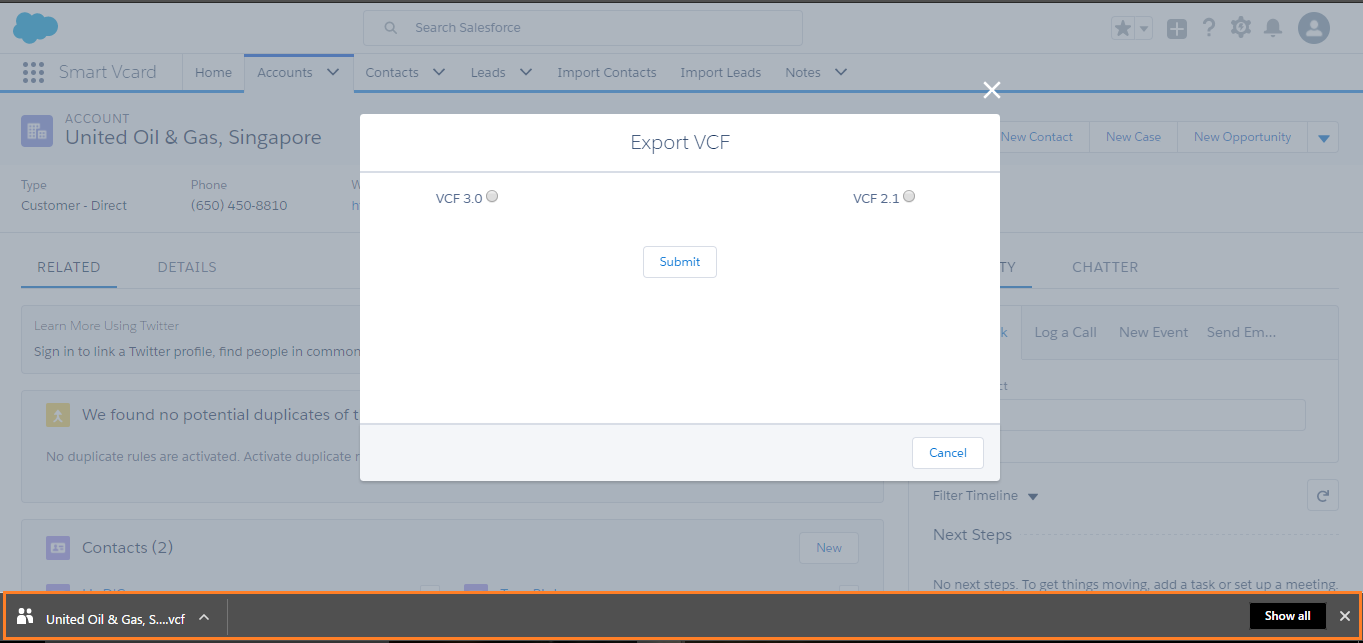The width and height of the screenshot is (1363, 643).
Task: Click the Search Salesforce field
Action: (583, 28)
